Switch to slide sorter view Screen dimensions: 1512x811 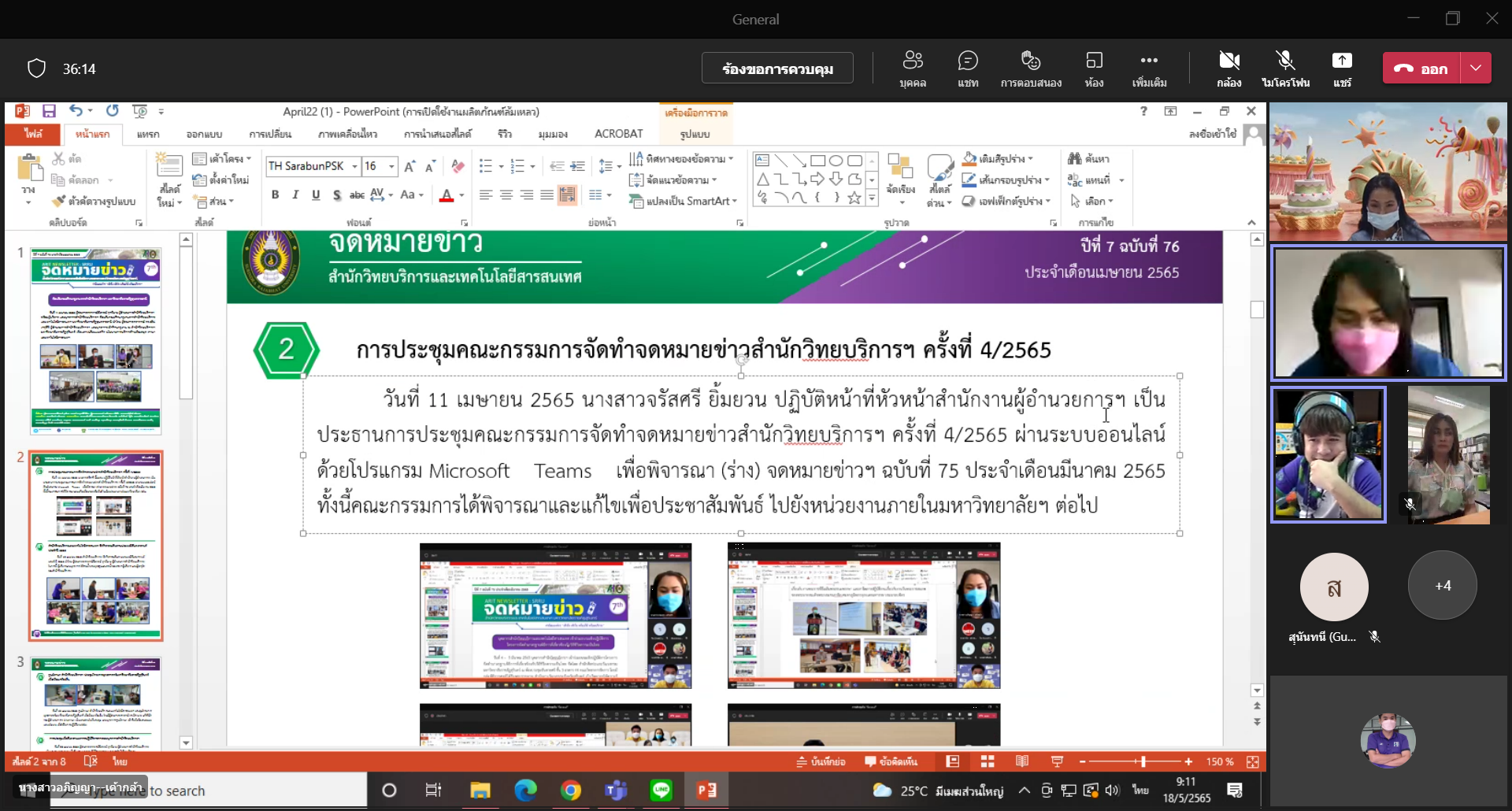click(987, 761)
